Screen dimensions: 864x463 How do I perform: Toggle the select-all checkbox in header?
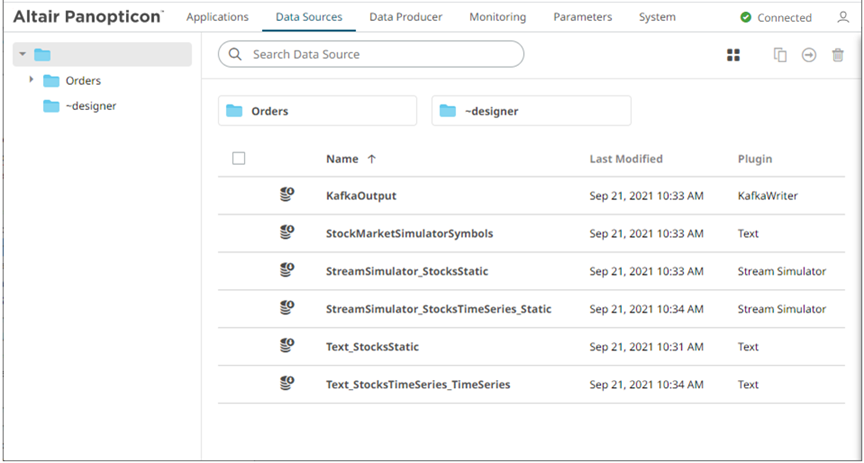click(238, 158)
